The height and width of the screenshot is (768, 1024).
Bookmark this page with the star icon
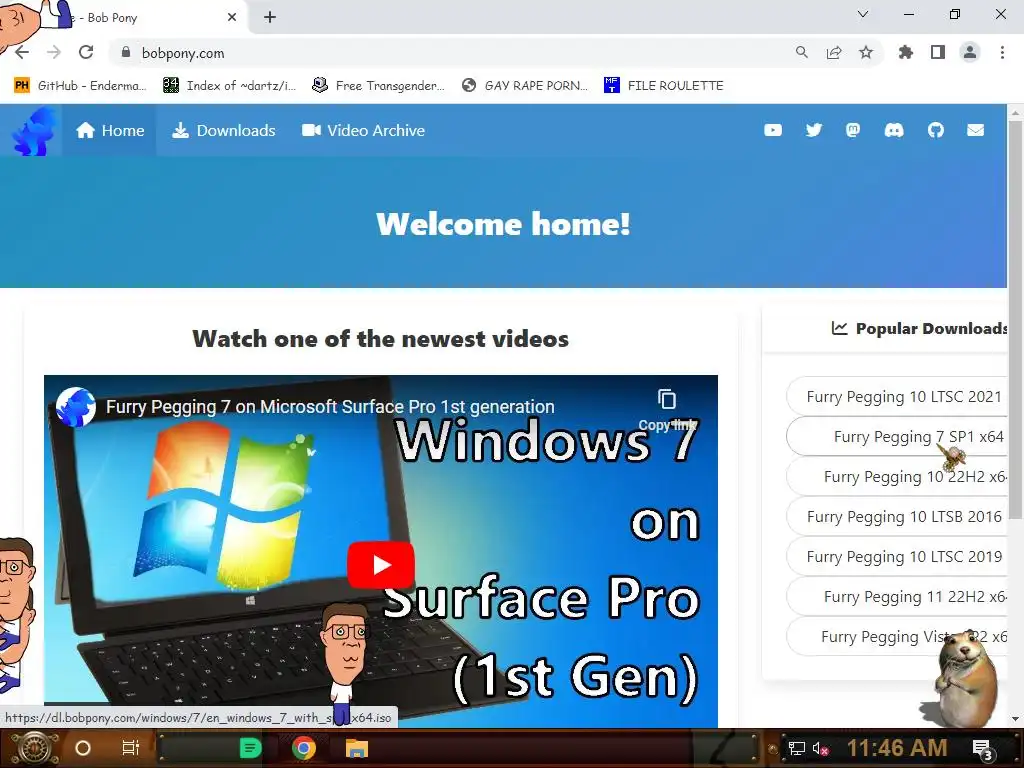[x=866, y=52]
